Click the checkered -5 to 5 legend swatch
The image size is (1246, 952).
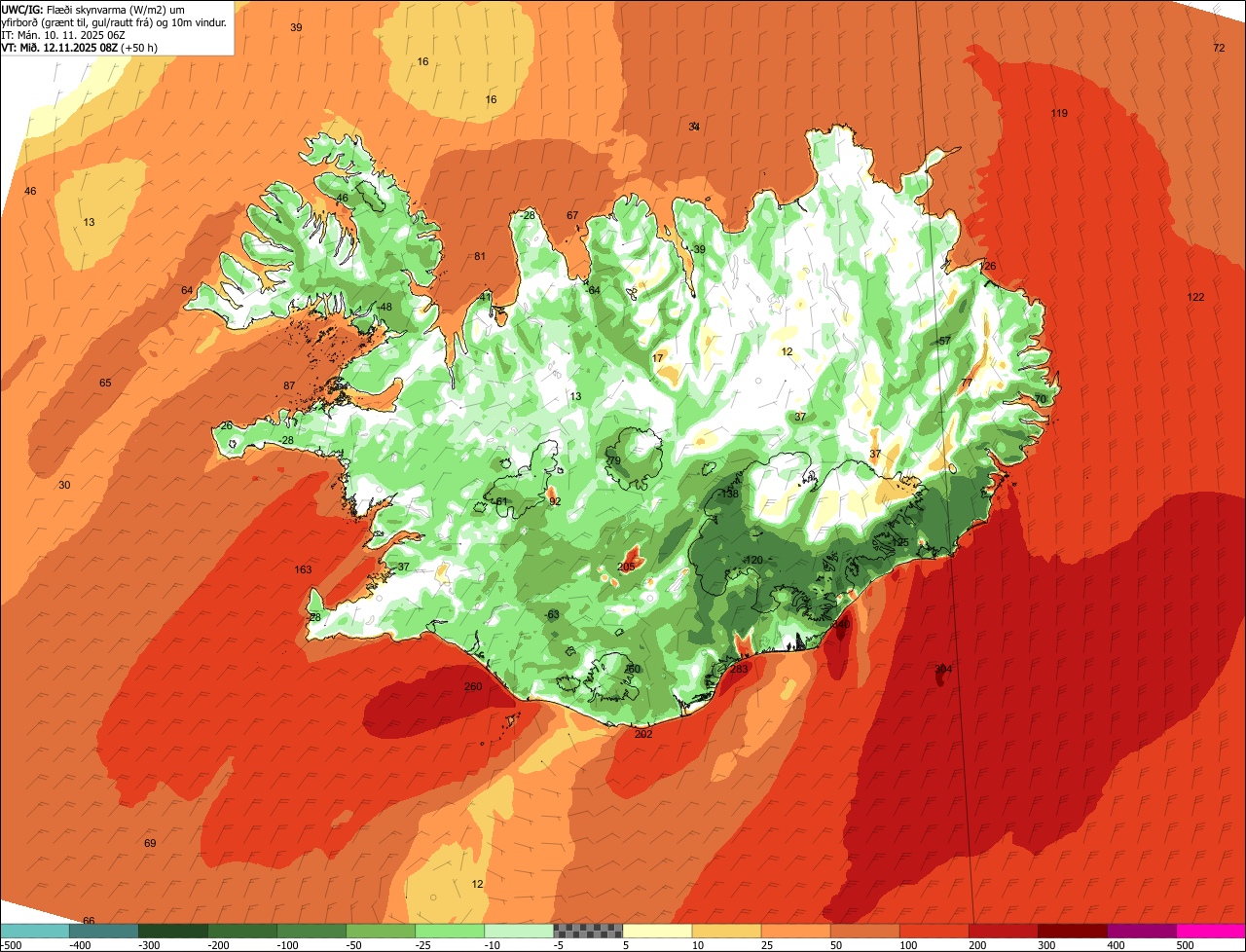pyautogui.click(x=588, y=930)
